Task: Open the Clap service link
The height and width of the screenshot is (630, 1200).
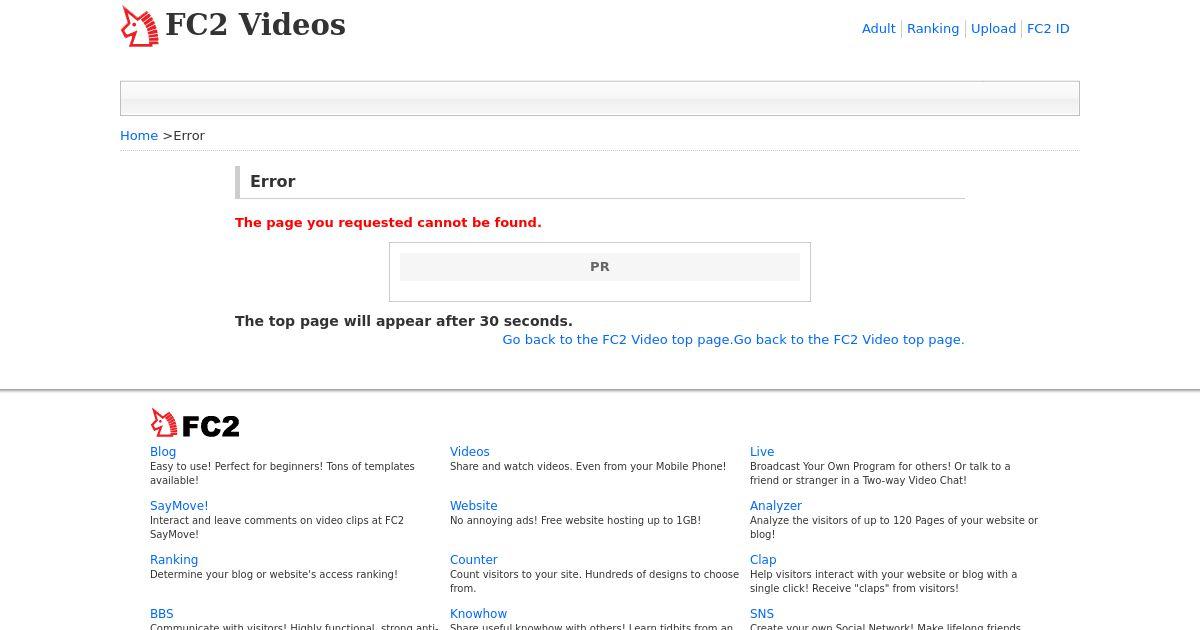Action: pyautogui.click(x=763, y=560)
